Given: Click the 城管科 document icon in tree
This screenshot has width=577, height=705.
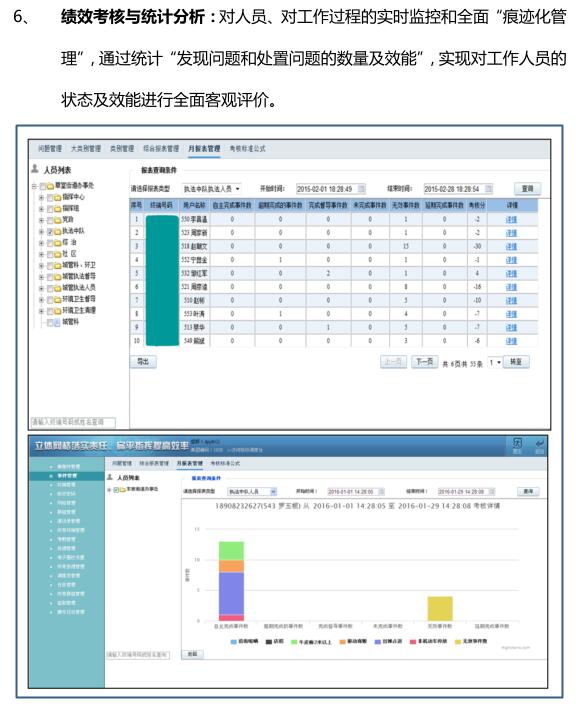Looking at the screenshot, I should pos(57,322).
